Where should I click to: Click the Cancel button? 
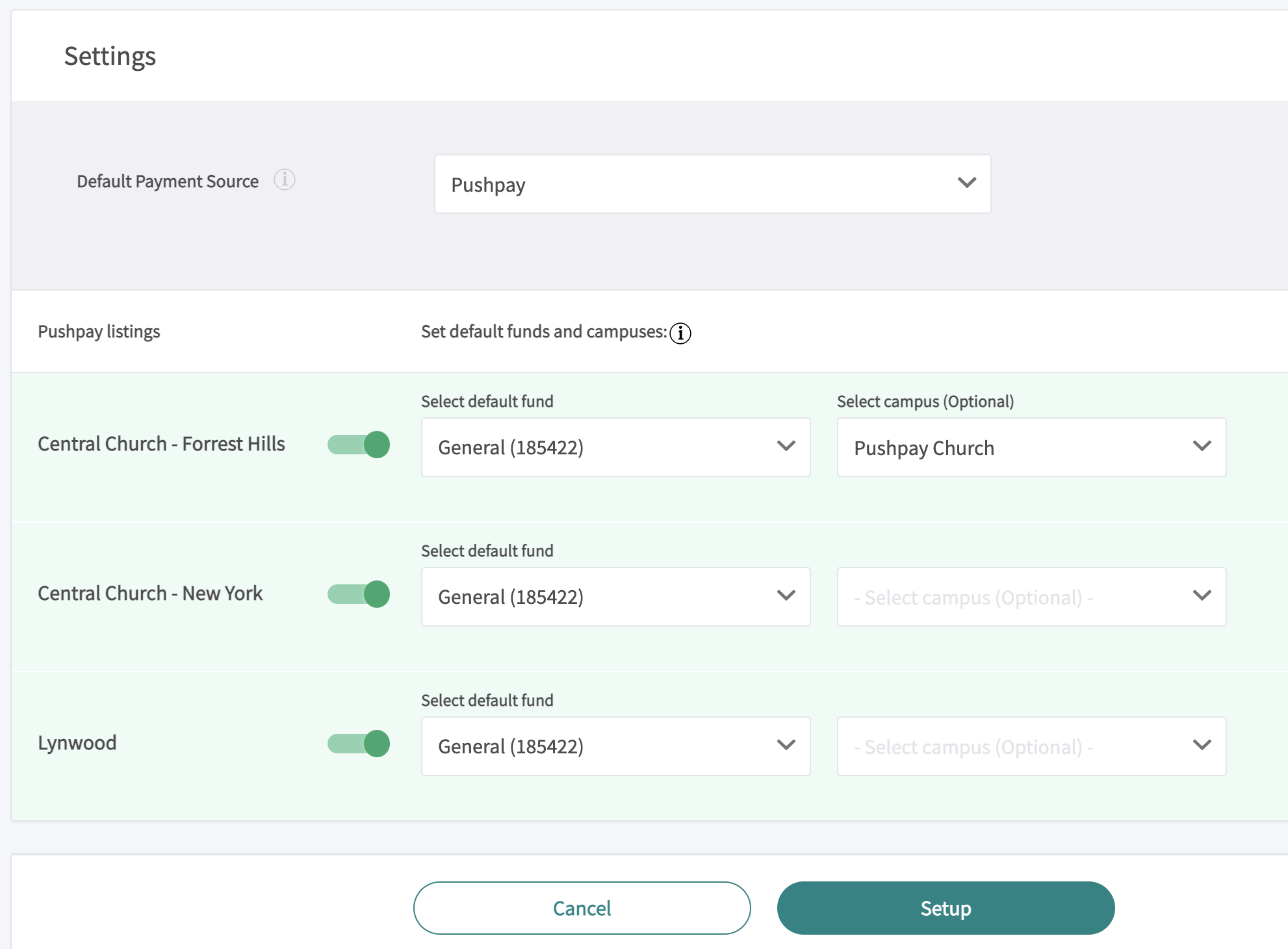[x=582, y=908]
